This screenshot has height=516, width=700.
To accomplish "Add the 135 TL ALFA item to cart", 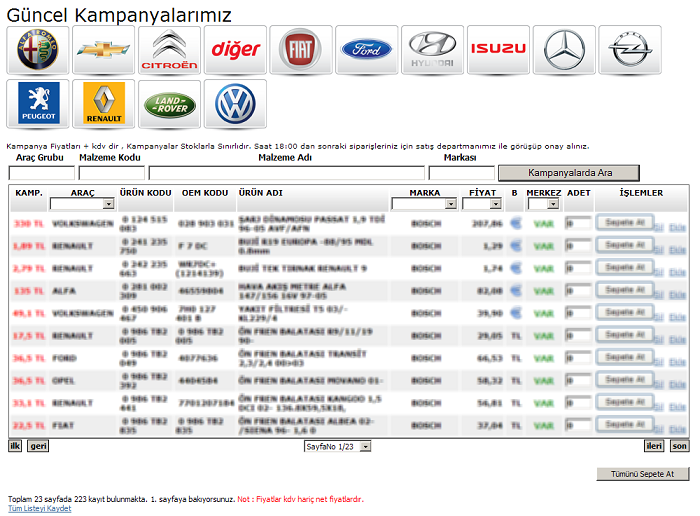I will pos(625,290).
